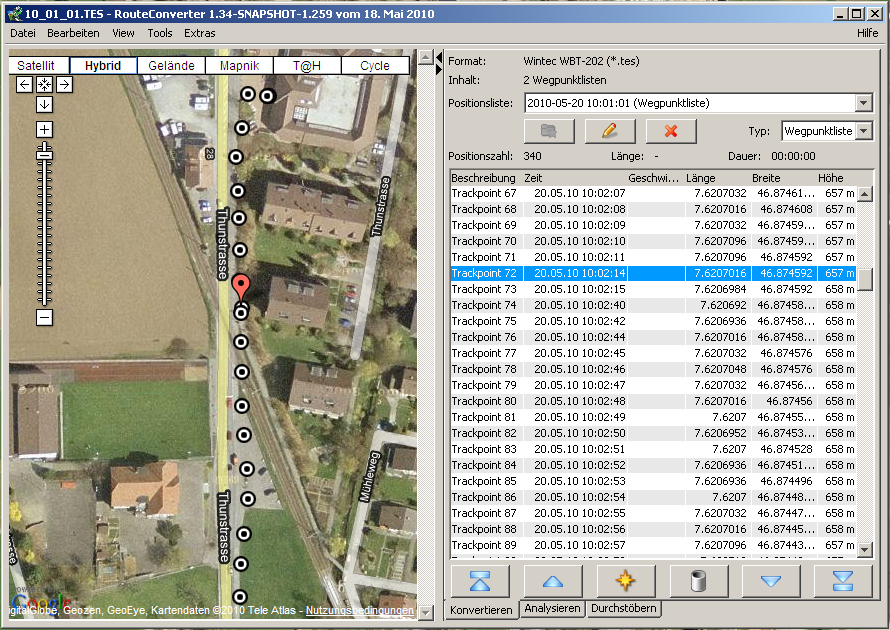Screen dimensions: 890x630
Task: Click the Nutzungsbedingungen link on map
Action: [359, 610]
